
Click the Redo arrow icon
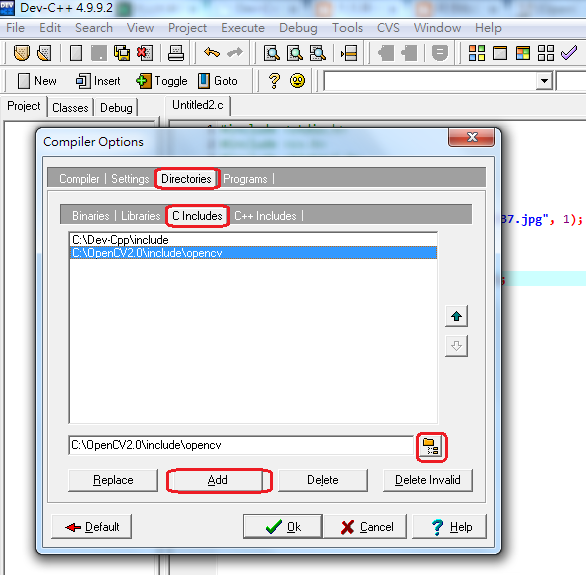(235, 53)
